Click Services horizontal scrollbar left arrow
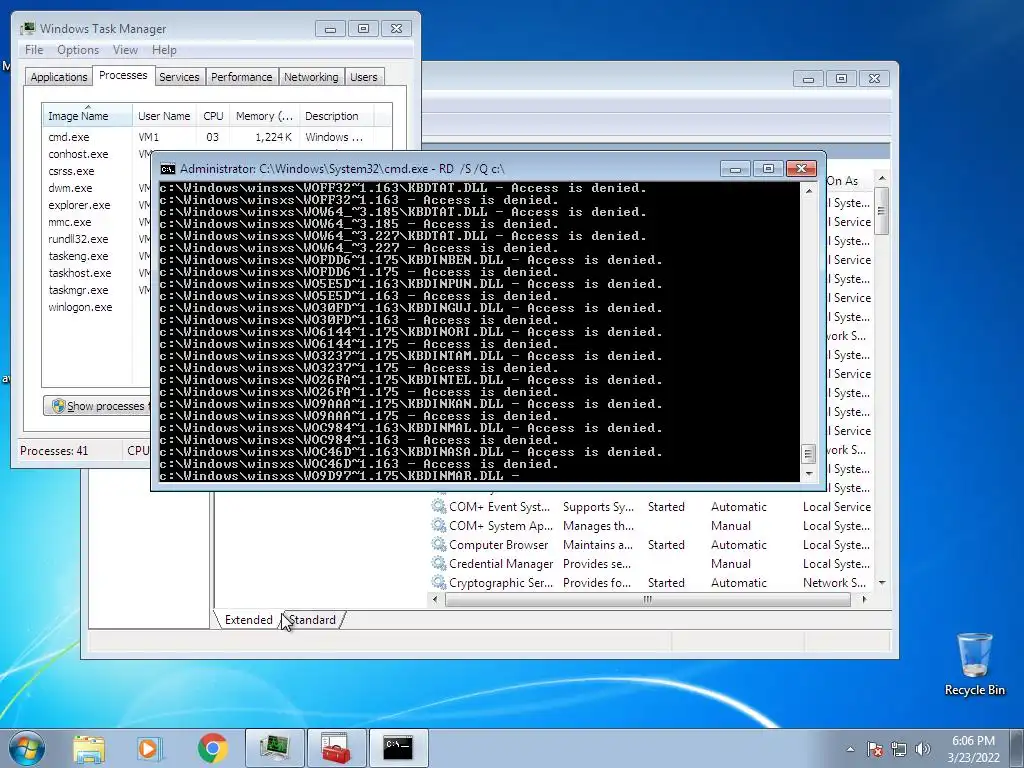The image size is (1024, 768). click(435, 600)
